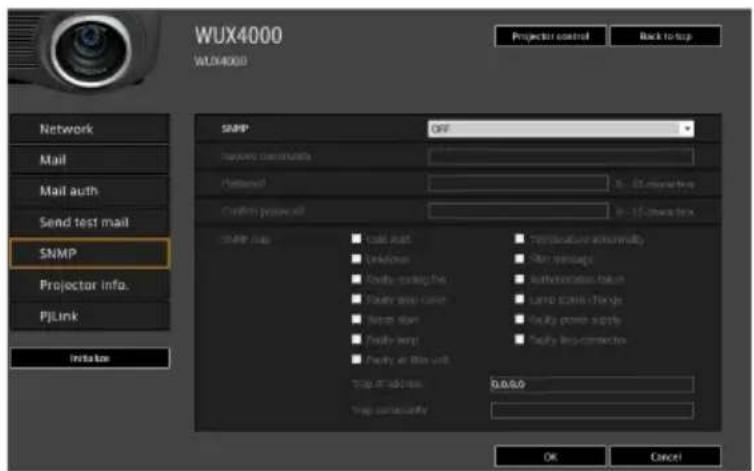Click the projector lens image
The width and height of the screenshot is (754, 471).
pyautogui.click(x=90, y=50)
